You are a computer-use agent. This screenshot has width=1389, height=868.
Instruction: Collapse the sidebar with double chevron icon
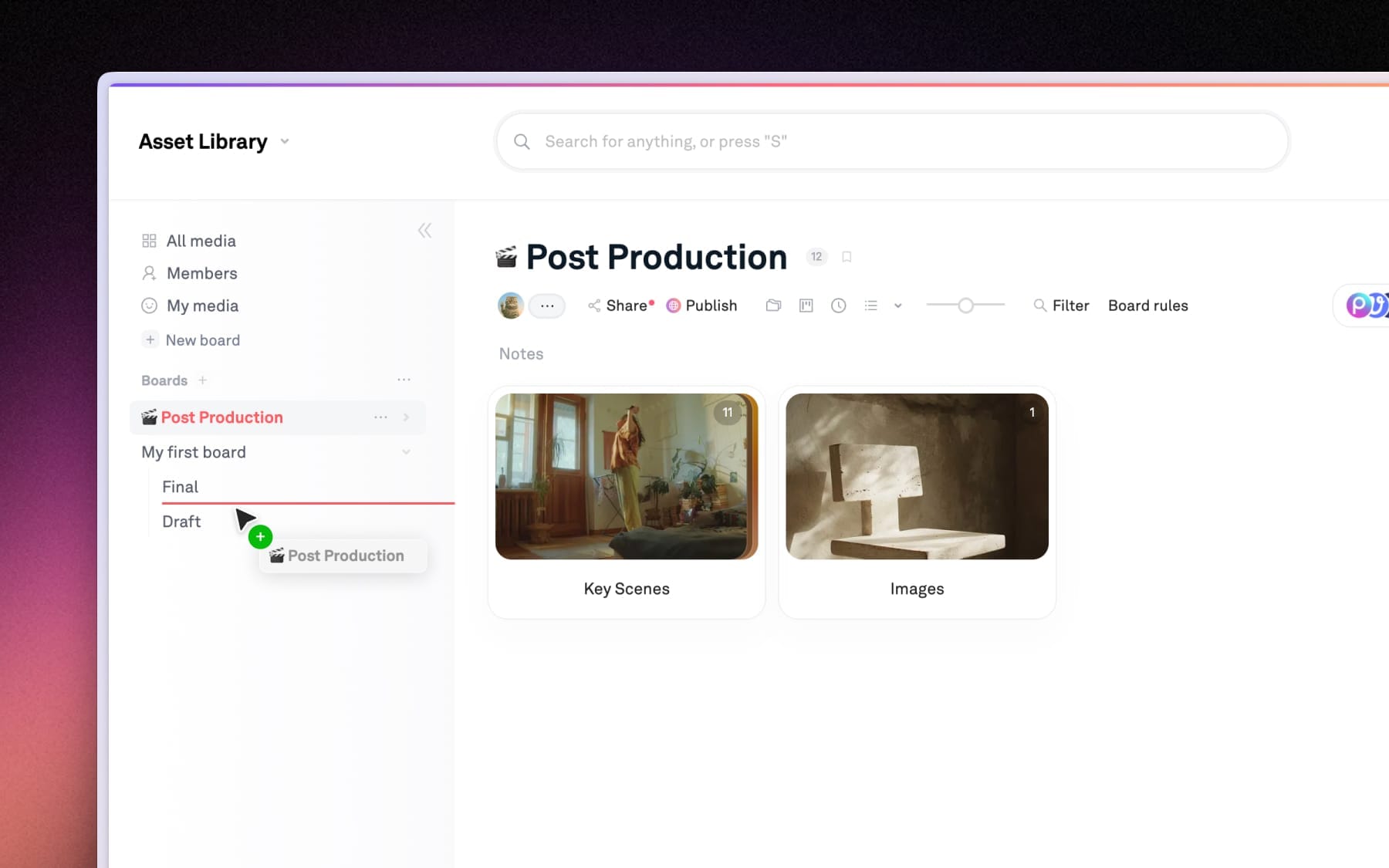pos(424,231)
